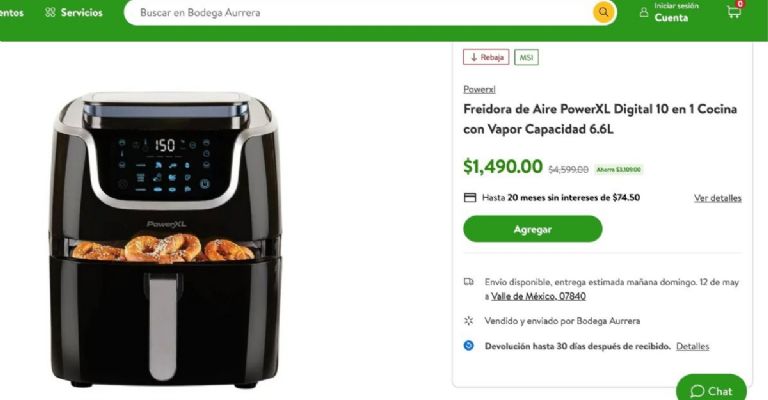The width and height of the screenshot is (768, 400).
Task: Click the chat bubble icon
Action: pos(697,391)
